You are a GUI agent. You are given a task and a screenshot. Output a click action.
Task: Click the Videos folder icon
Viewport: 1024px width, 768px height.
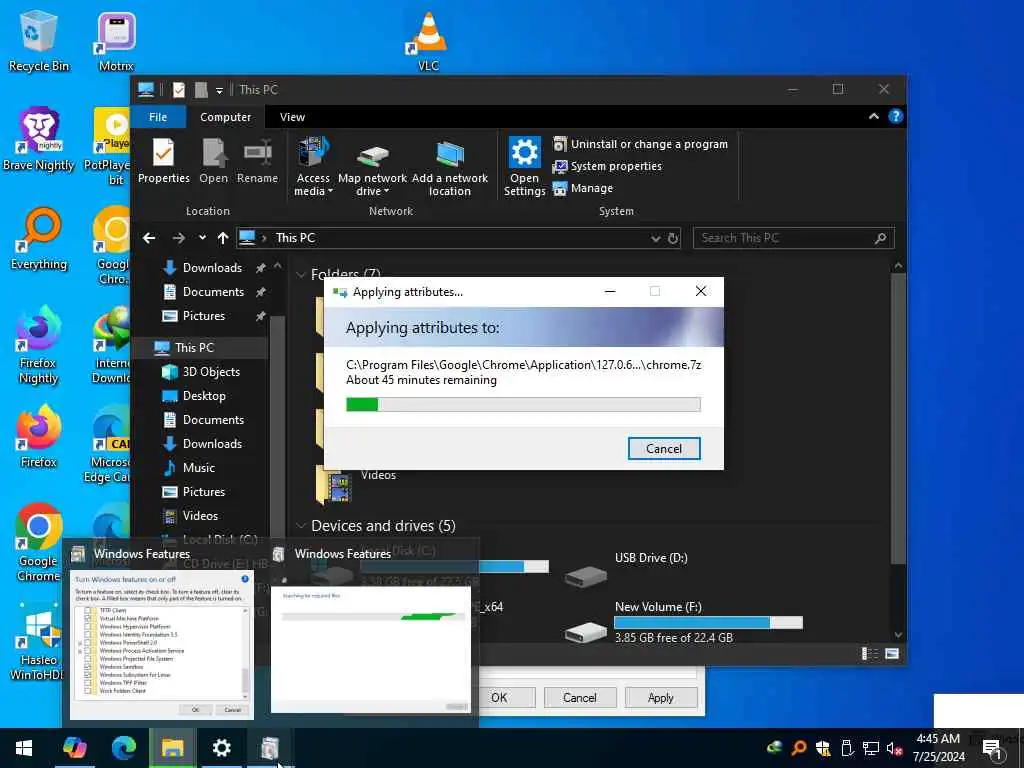[334, 485]
